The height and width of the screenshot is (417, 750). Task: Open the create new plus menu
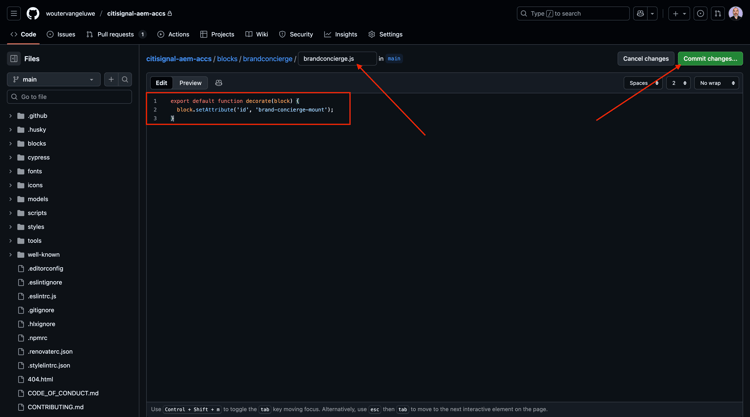point(679,13)
